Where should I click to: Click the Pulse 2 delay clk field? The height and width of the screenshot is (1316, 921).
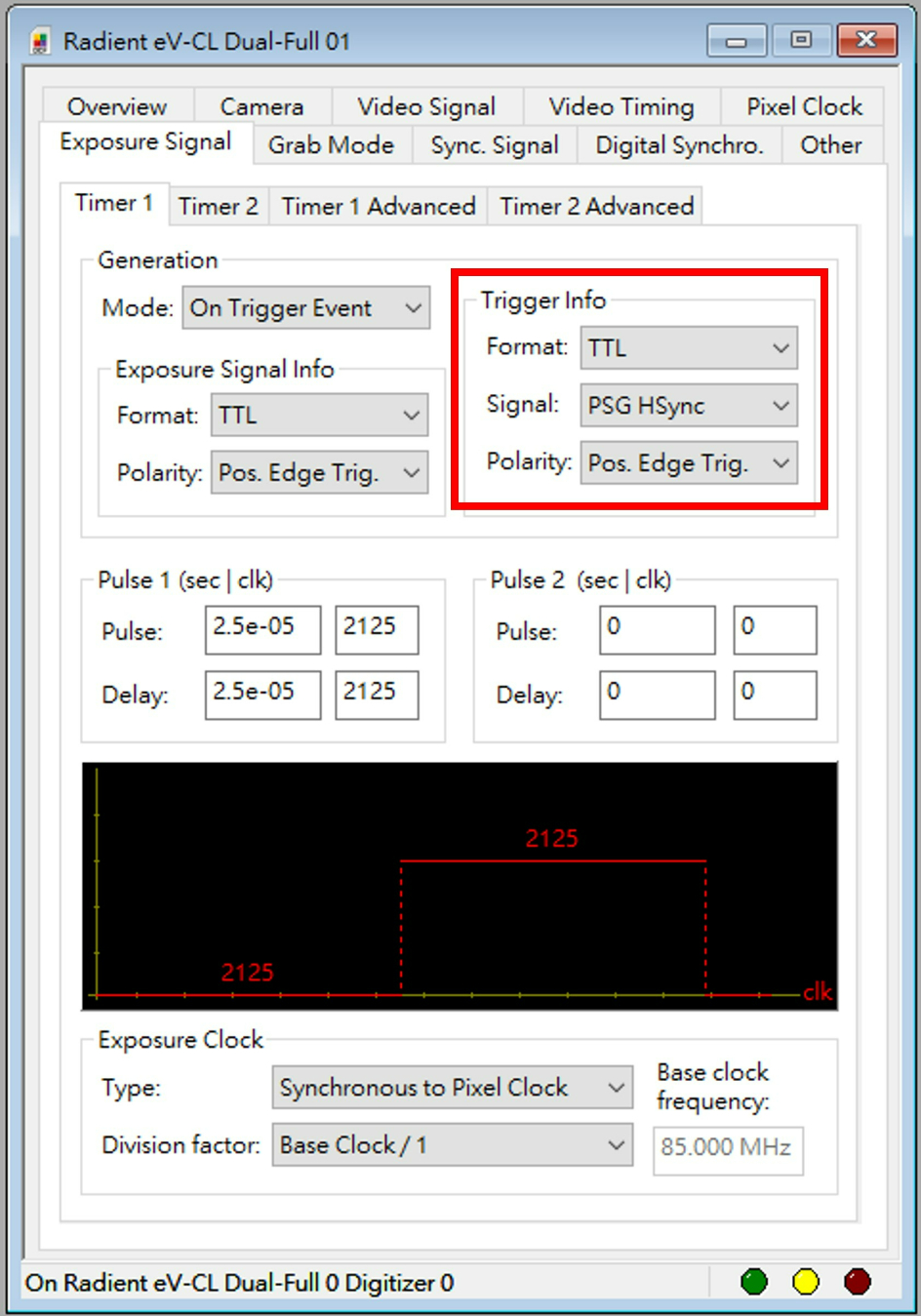[x=775, y=695]
